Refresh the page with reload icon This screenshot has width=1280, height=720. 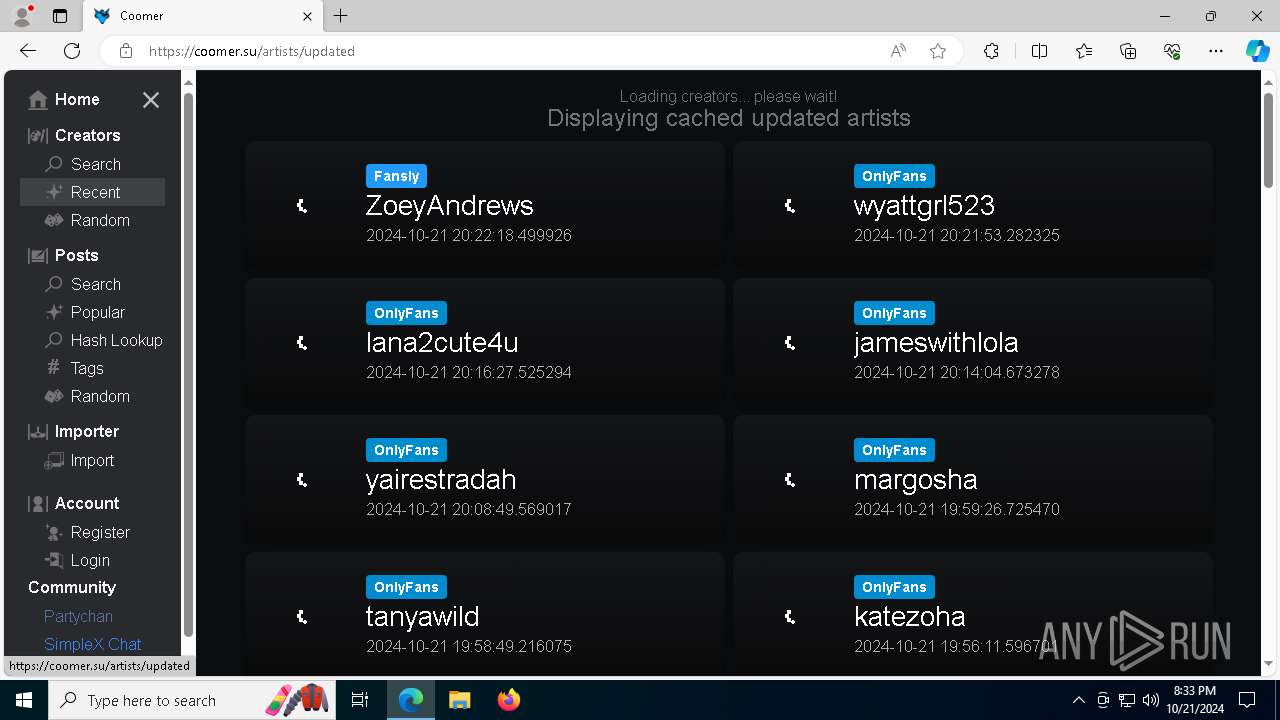tap(72, 51)
